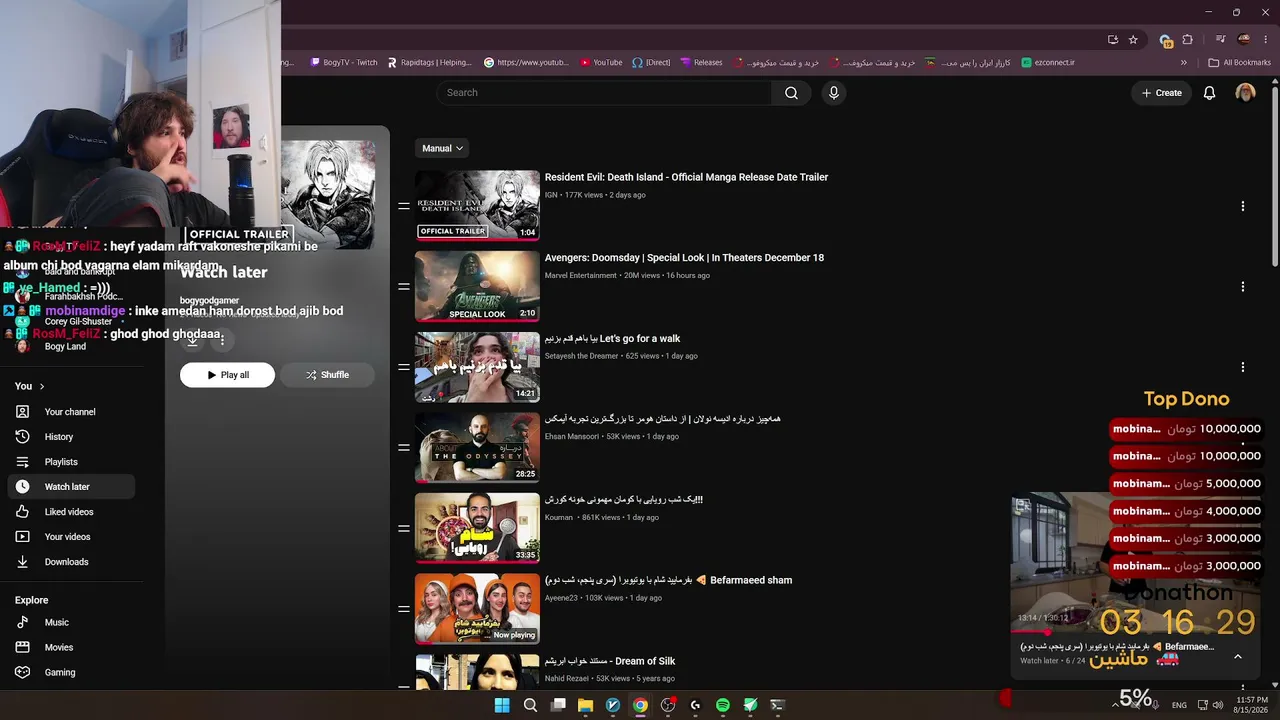Go to Playlists in sidebar
Viewport: 1280px width, 720px height.
pos(70,462)
